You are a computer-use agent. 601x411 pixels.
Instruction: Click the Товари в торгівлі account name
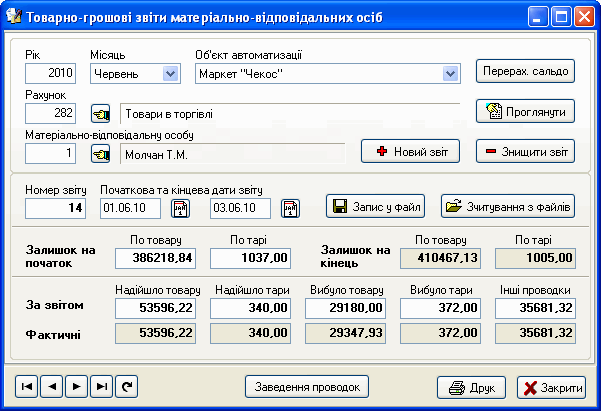point(290,113)
